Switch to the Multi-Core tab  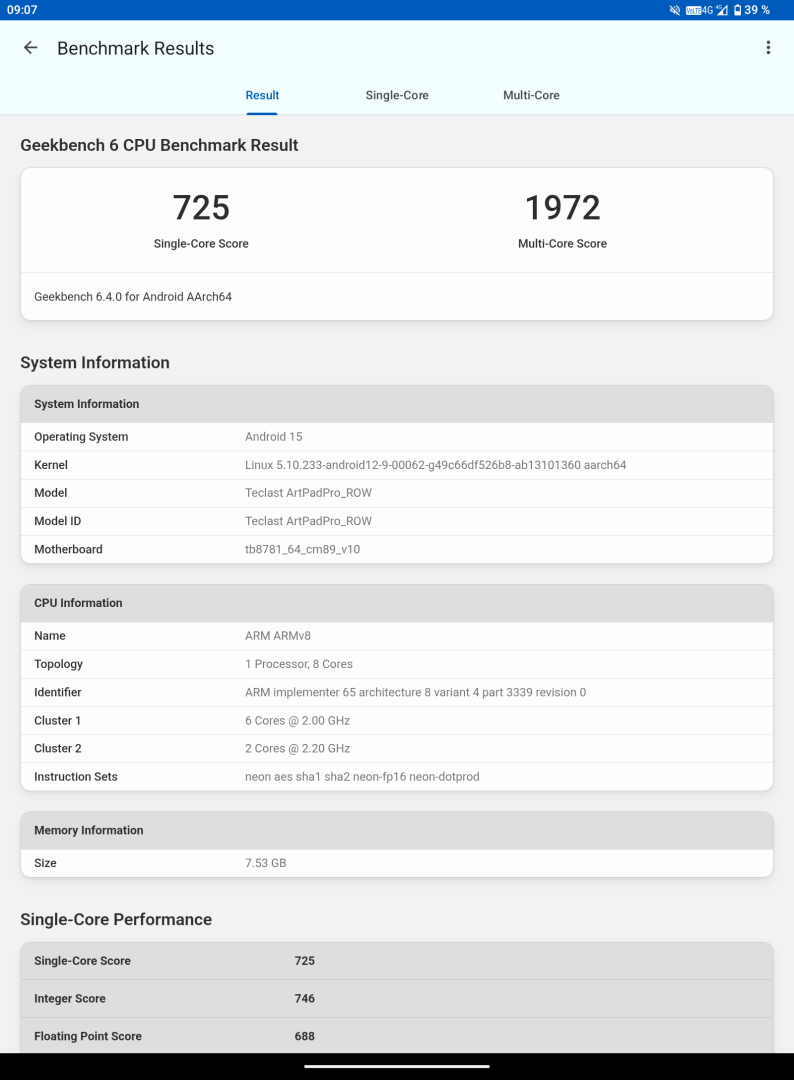(531, 95)
